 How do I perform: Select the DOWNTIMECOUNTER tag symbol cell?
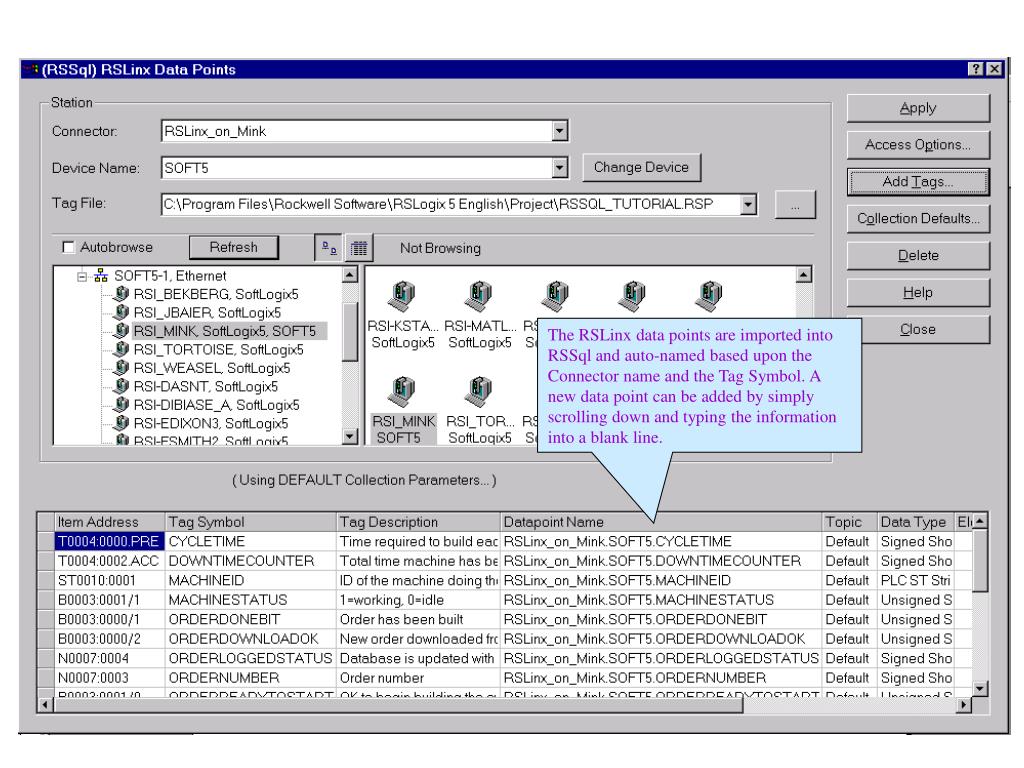pyautogui.click(x=251, y=561)
